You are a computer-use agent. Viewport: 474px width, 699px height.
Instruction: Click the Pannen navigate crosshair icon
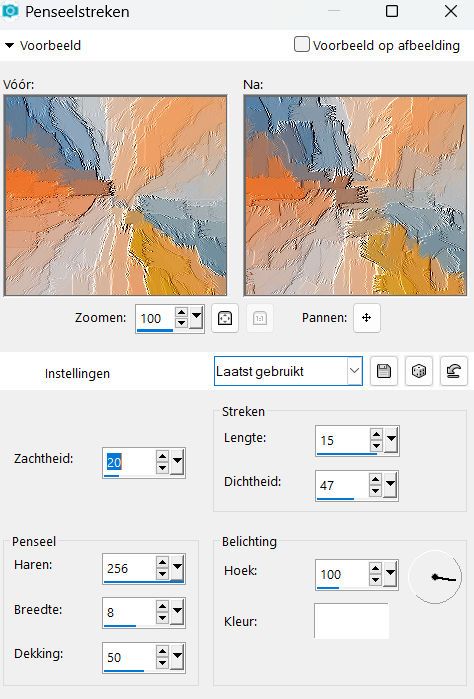coord(367,318)
